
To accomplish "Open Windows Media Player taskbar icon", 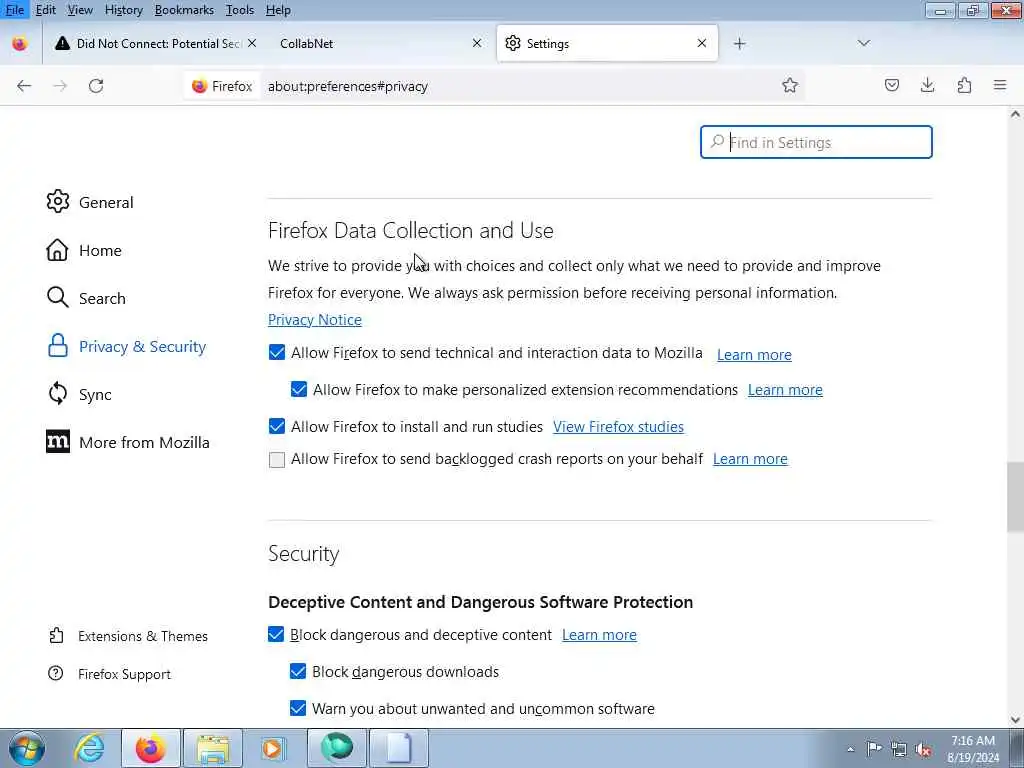I will (273, 748).
